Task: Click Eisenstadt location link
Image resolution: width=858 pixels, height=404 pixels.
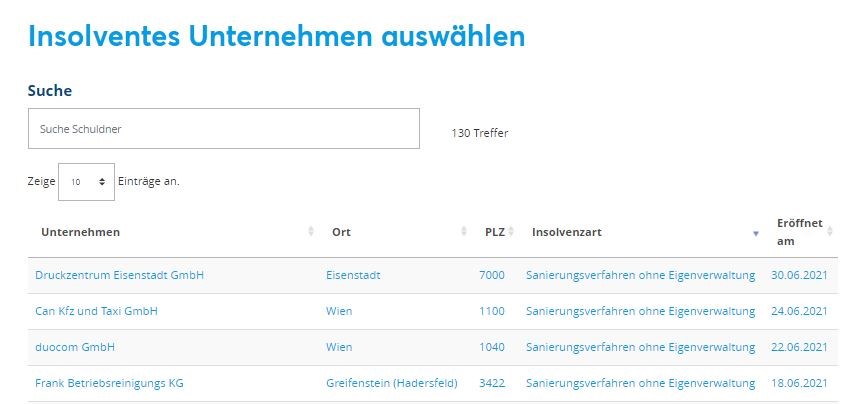Action: coord(353,275)
